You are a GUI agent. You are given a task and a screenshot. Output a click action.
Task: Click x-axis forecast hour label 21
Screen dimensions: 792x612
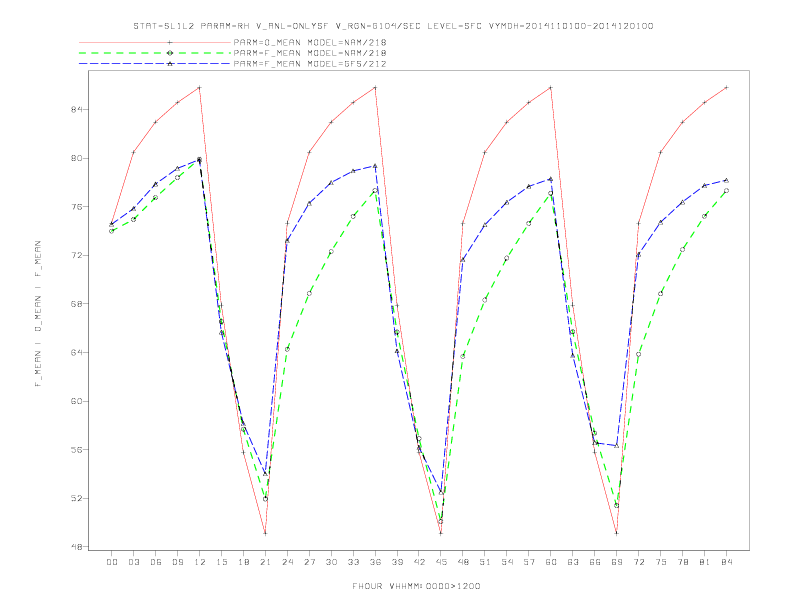(x=265, y=562)
